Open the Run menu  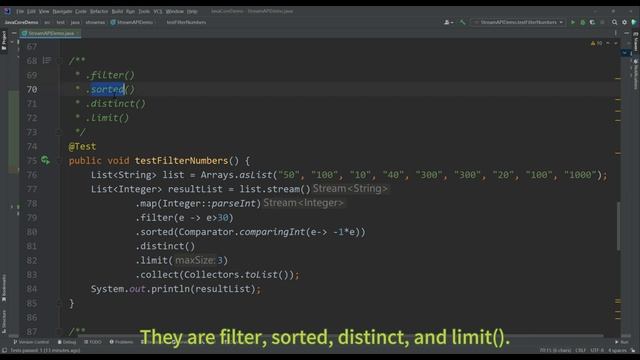(130, 11)
